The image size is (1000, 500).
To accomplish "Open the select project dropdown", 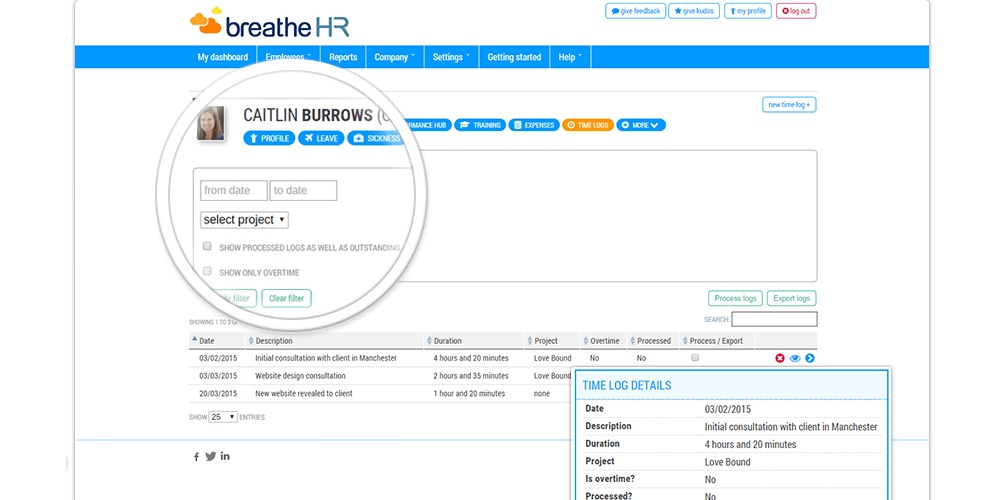I will pos(244,220).
